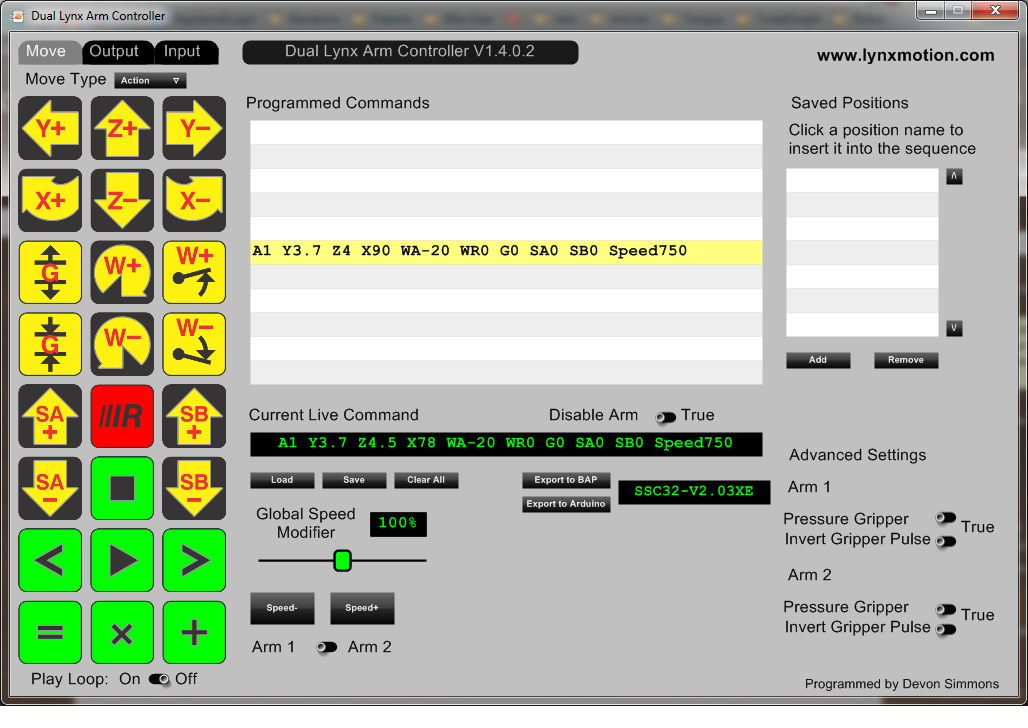Play the sequence with green play button
The image size is (1028, 728).
122,561
